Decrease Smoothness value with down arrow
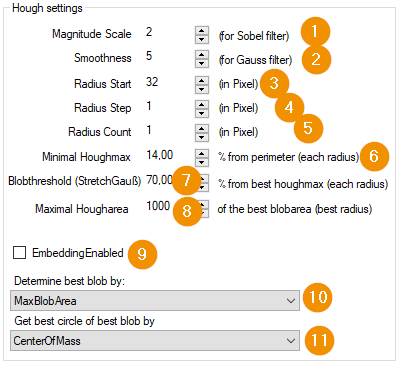 tap(202, 63)
